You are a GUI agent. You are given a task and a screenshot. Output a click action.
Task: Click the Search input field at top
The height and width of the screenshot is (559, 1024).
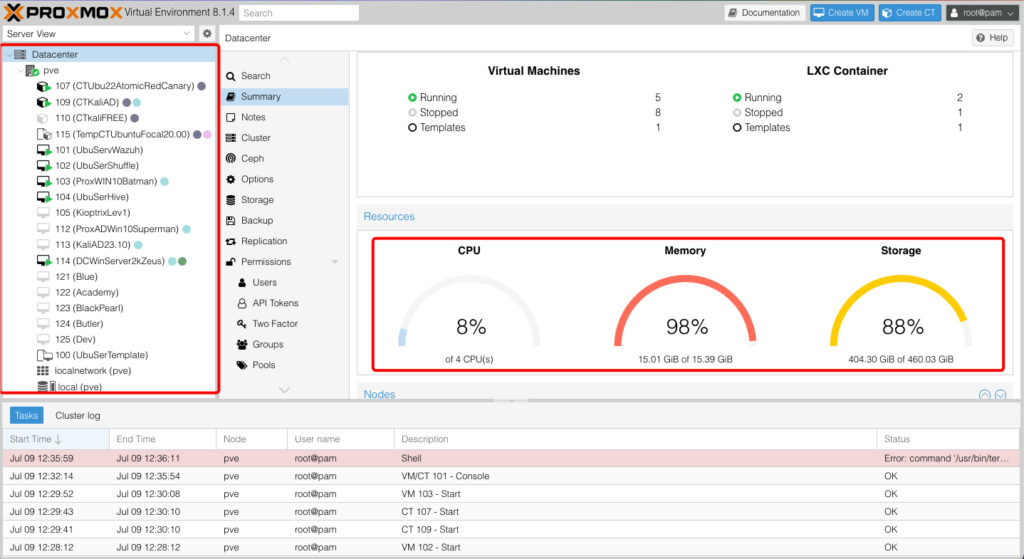[x=298, y=13]
